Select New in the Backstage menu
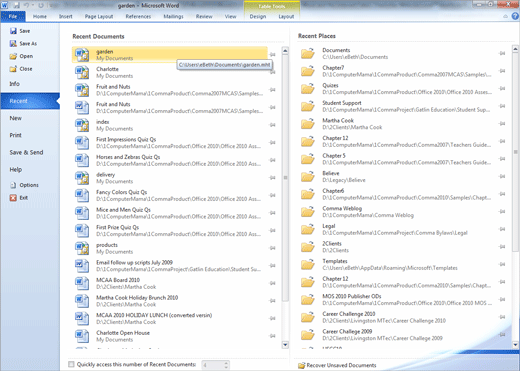Image resolution: width=520 pixels, height=371 pixels. (16, 118)
